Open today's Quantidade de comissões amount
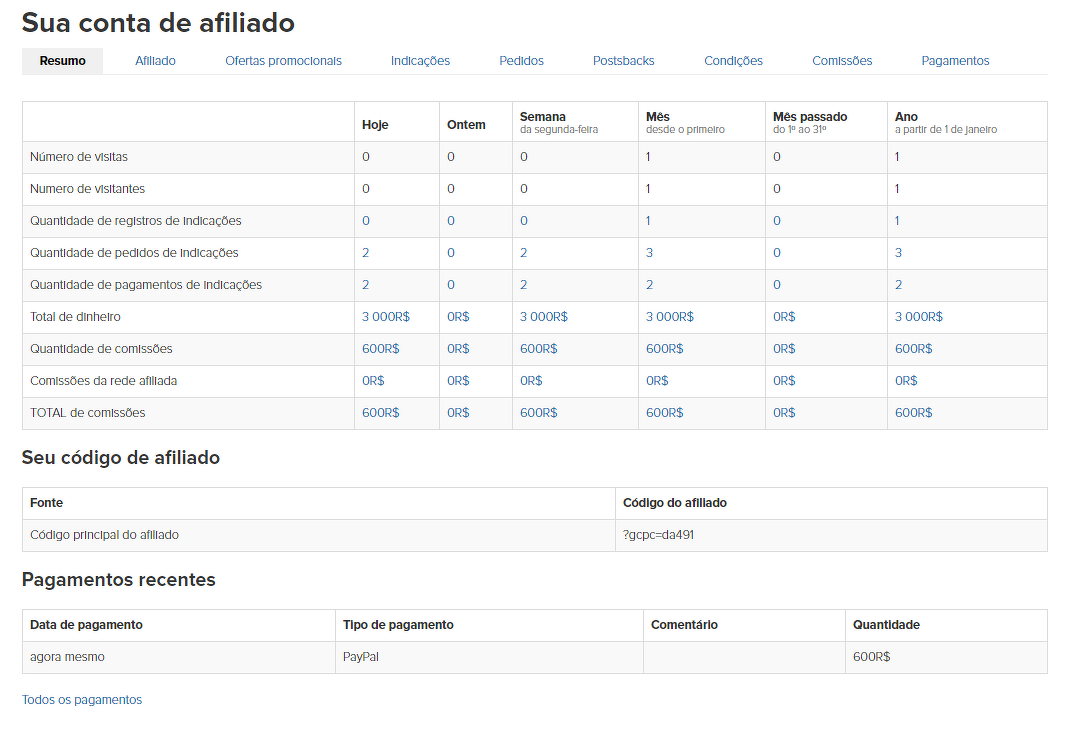The height and width of the screenshot is (733, 1072). (x=380, y=349)
